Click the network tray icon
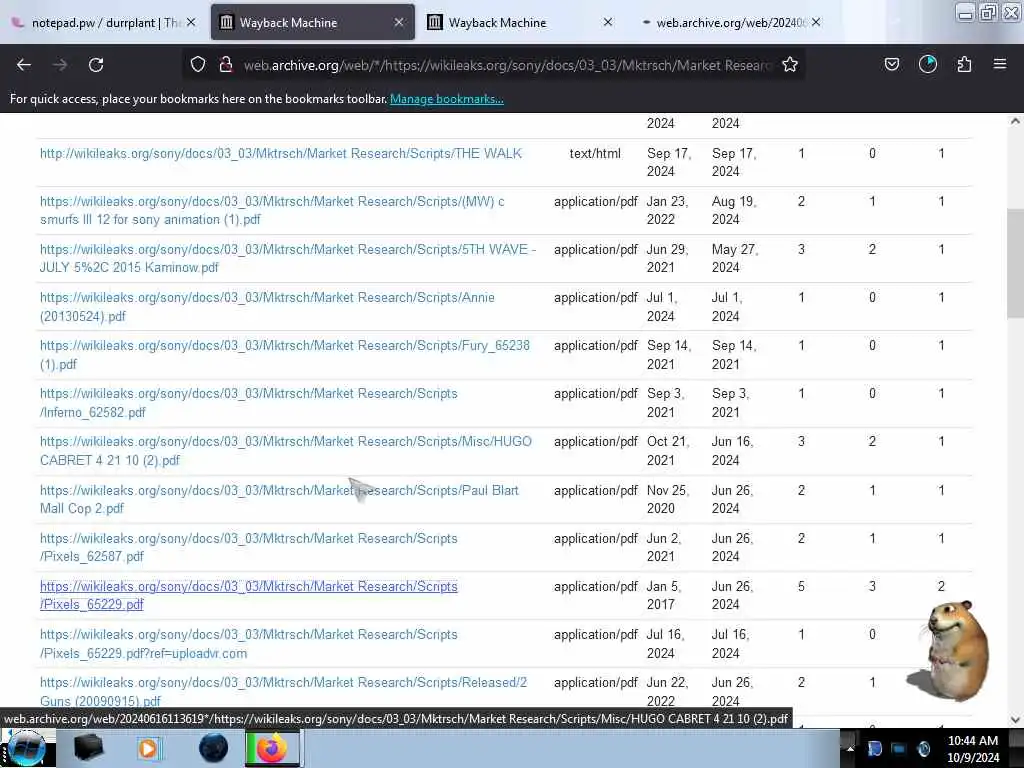 tap(899, 748)
